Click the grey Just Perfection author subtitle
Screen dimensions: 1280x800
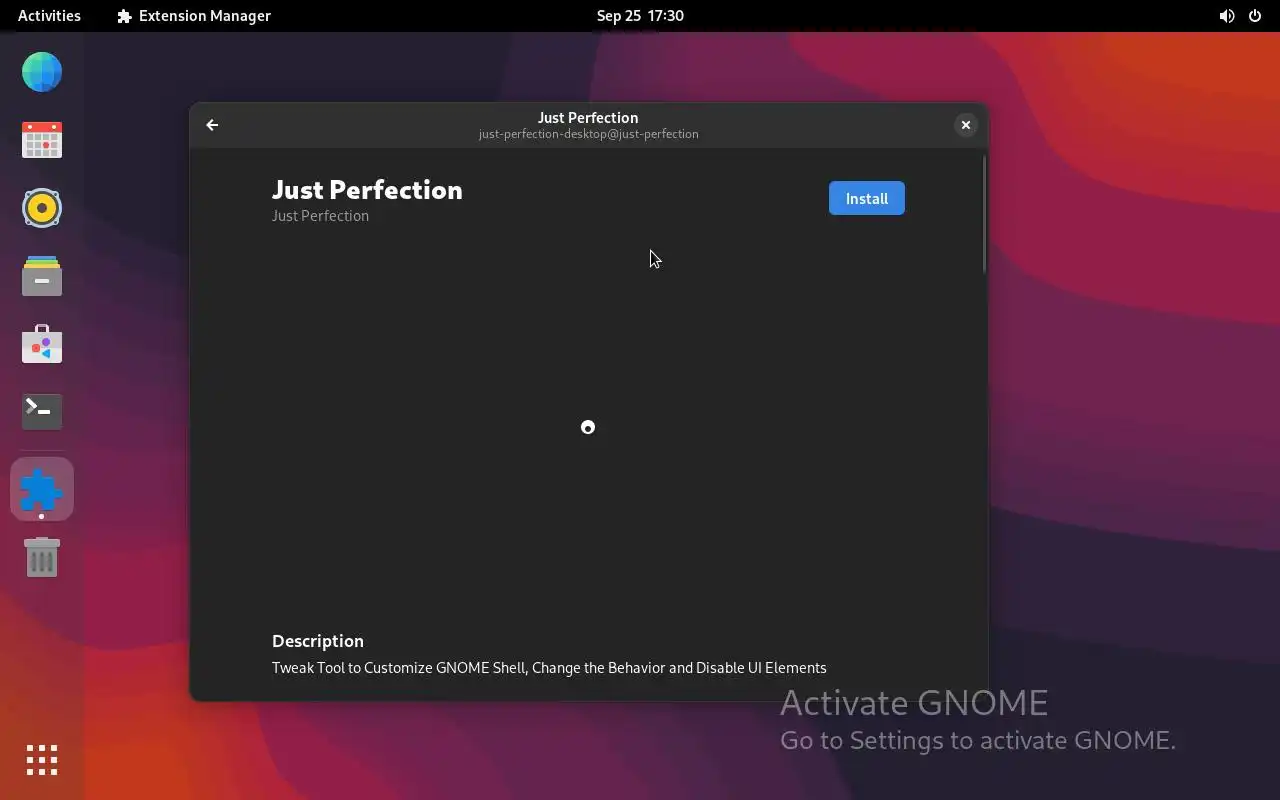pos(320,216)
